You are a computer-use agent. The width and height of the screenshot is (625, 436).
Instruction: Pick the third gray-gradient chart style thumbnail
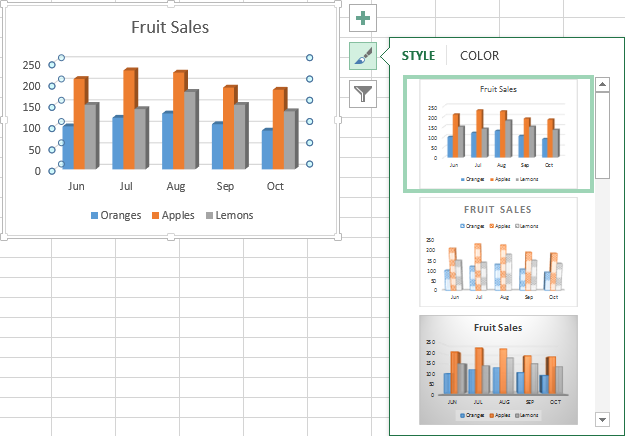click(x=498, y=371)
